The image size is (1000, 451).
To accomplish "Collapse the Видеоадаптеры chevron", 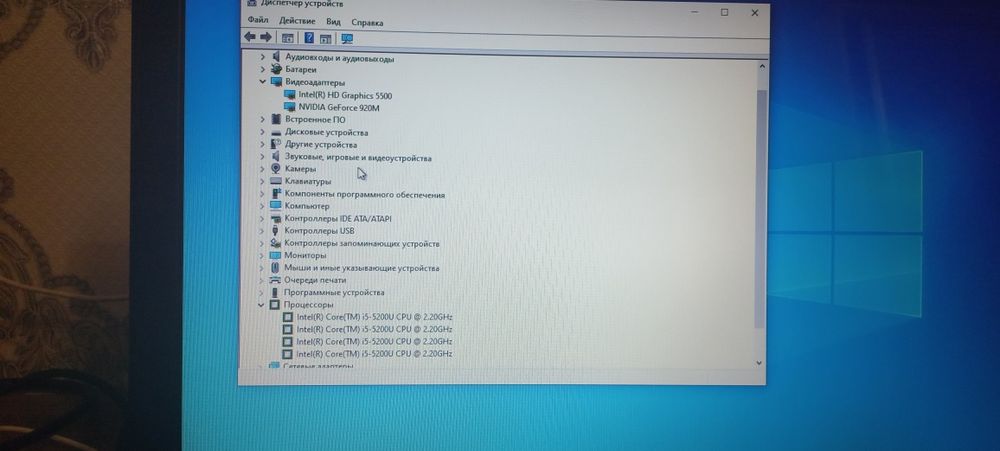I will [262, 82].
